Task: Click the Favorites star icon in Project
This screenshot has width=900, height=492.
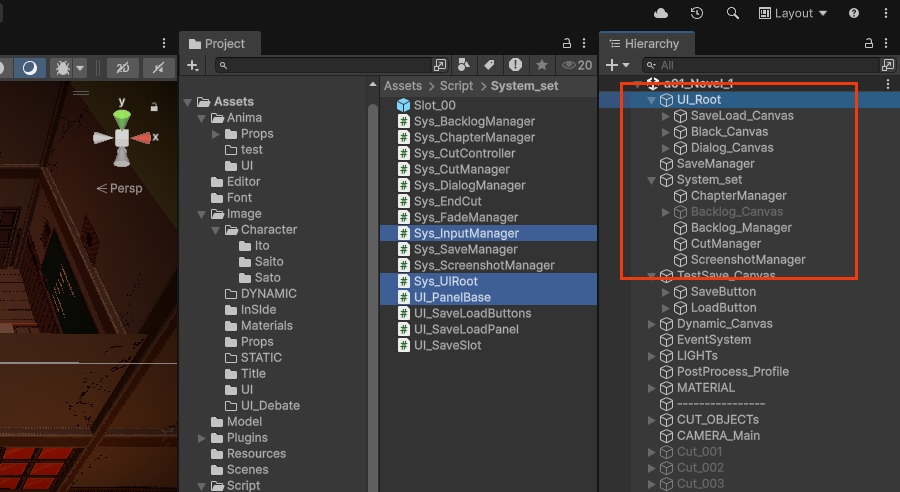Action: pyautogui.click(x=541, y=65)
